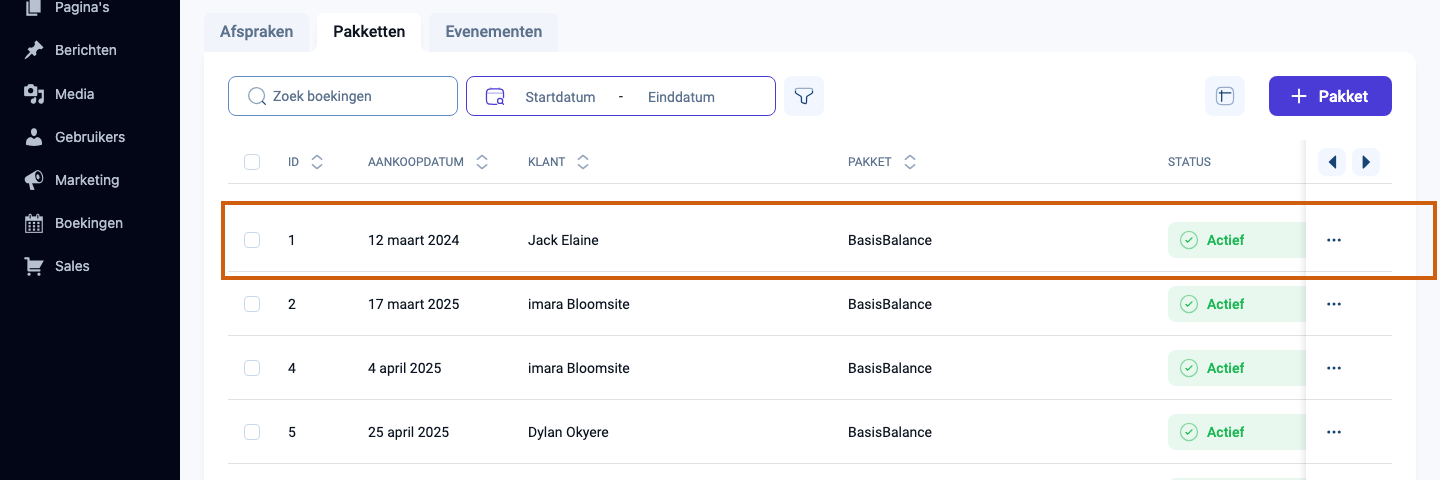Open the filter funnel icon
The image size is (1440, 480).
(803, 96)
